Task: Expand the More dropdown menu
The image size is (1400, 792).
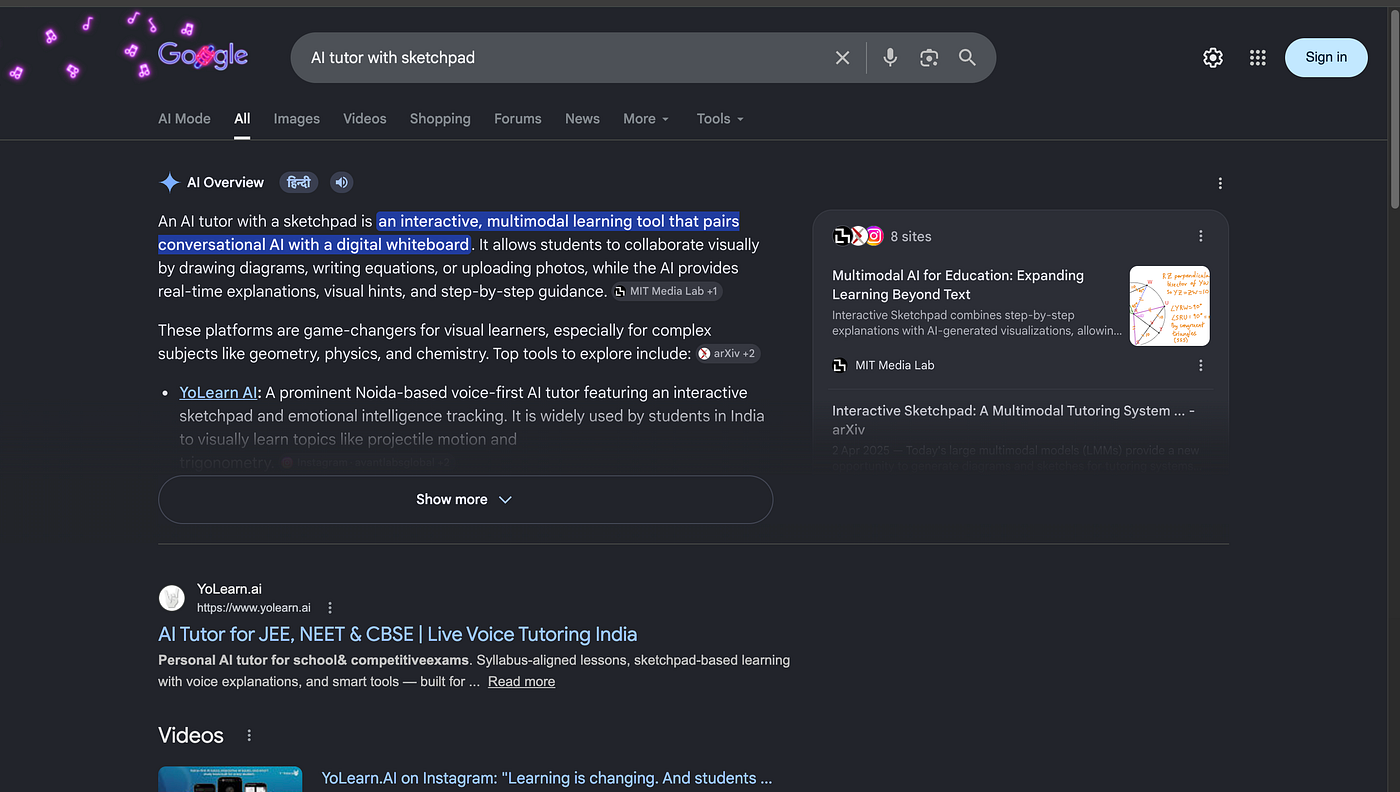Action: tap(646, 118)
